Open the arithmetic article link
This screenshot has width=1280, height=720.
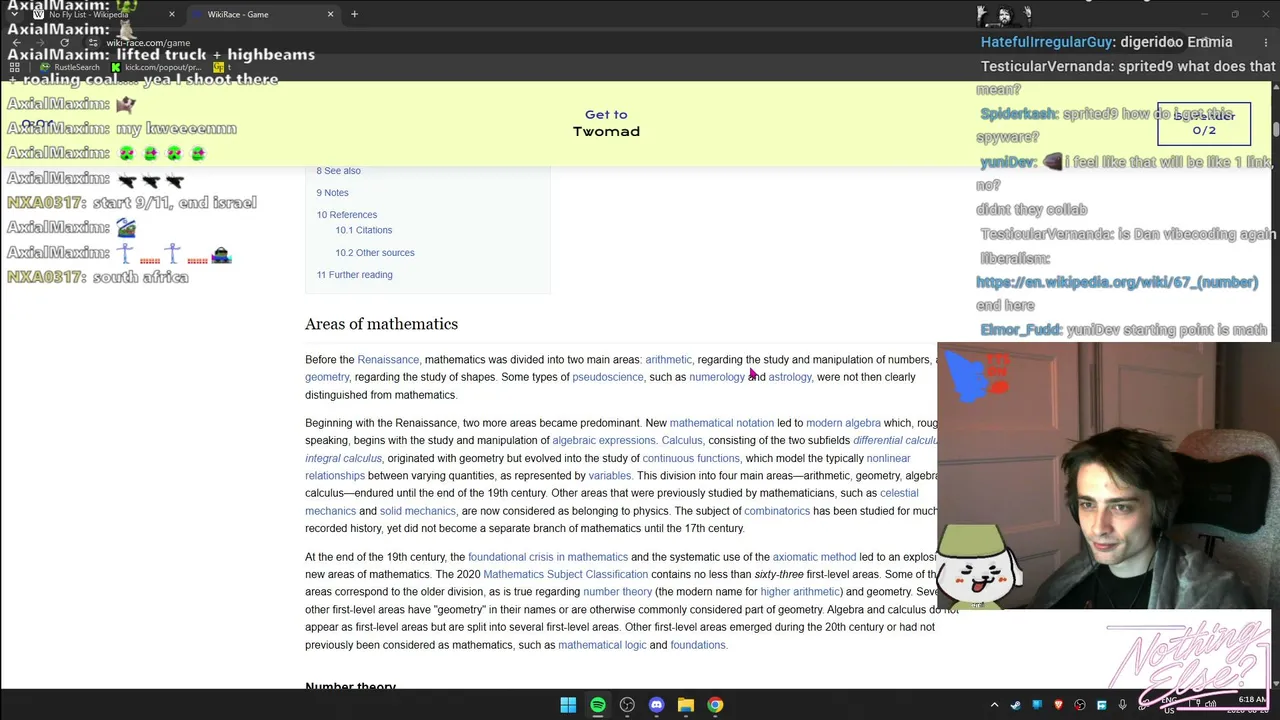[x=668, y=360]
